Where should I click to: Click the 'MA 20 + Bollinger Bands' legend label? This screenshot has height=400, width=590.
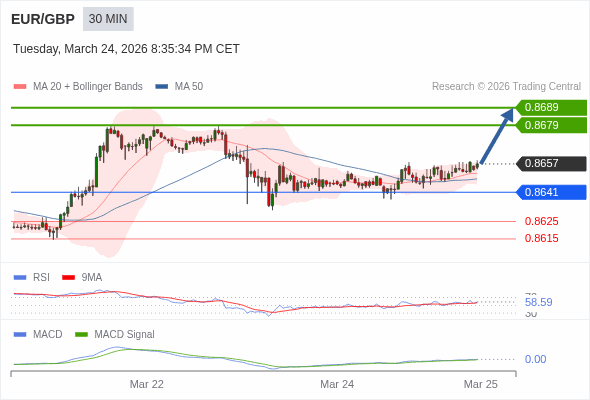[88, 87]
